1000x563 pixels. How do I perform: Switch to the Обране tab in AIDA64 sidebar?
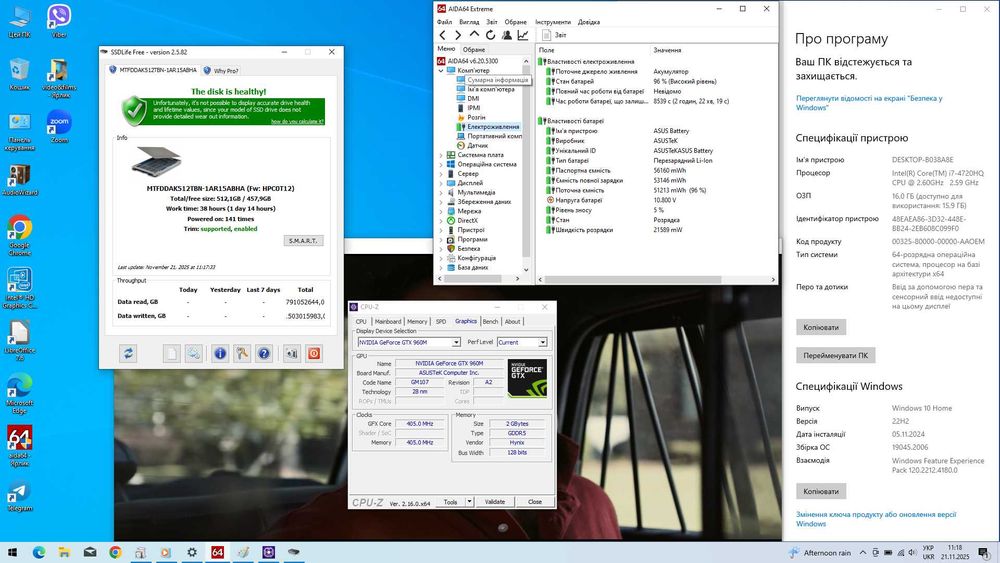point(474,49)
